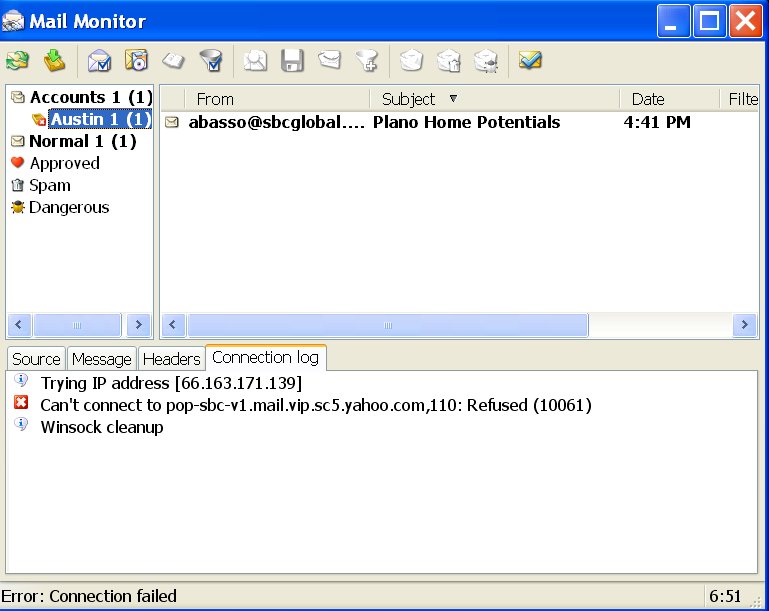This screenshot has height=611, width=769.
Task: Sort by the Subject column header
Action: [494, 99]
